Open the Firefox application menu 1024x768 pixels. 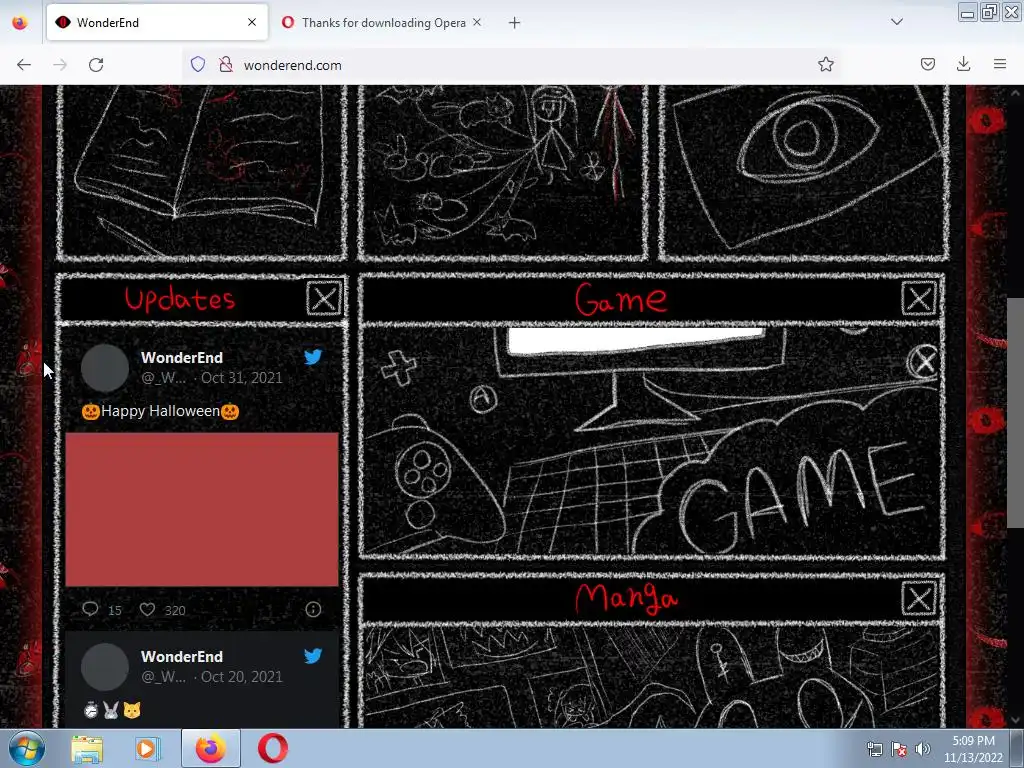pyautogui.click(x=1000, y=64)
